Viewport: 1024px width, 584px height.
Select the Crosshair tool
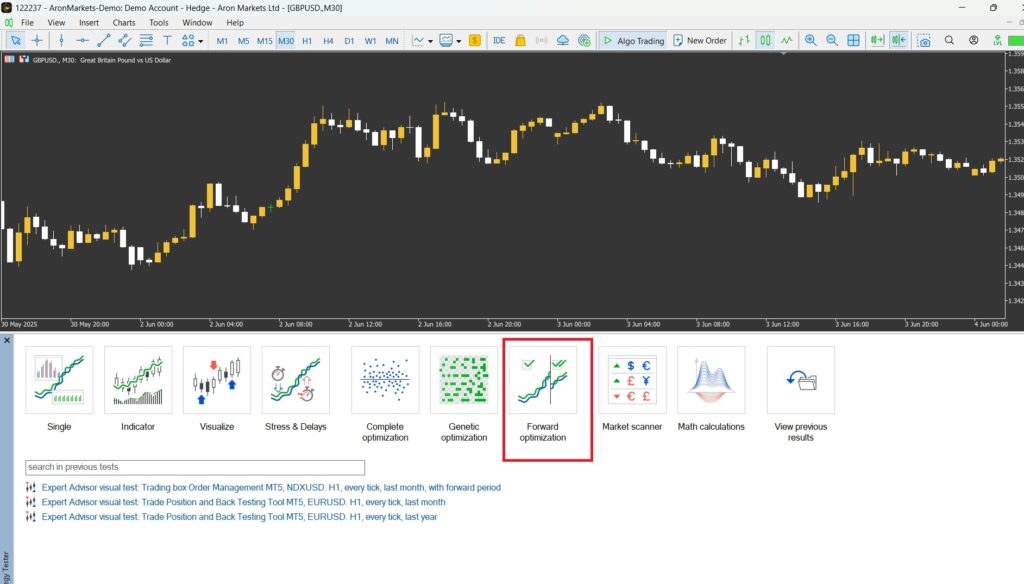tap(37, 40)
